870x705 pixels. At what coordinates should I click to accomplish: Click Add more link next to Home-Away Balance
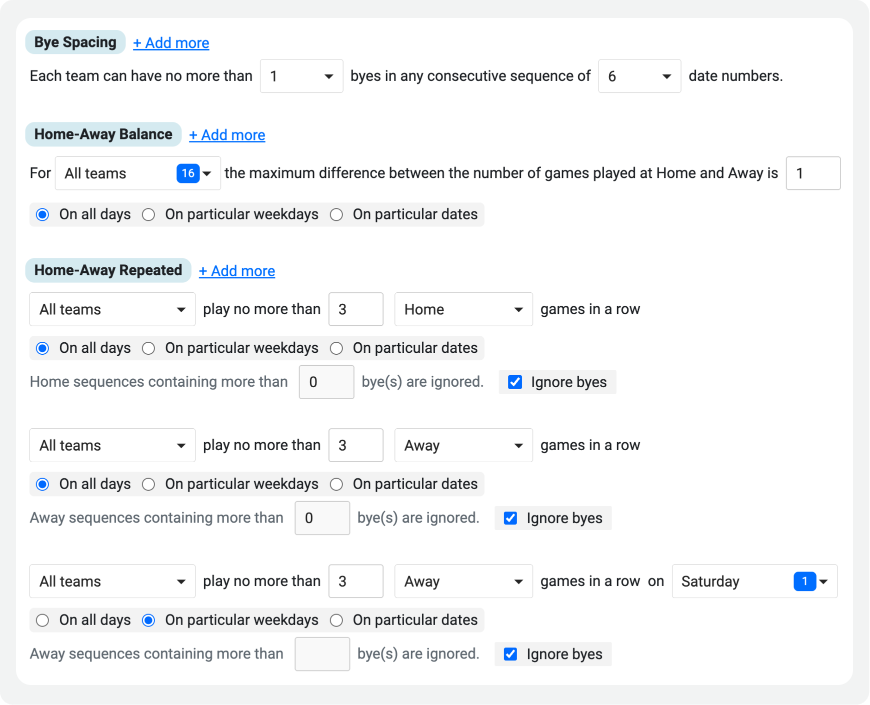point(227,135)
